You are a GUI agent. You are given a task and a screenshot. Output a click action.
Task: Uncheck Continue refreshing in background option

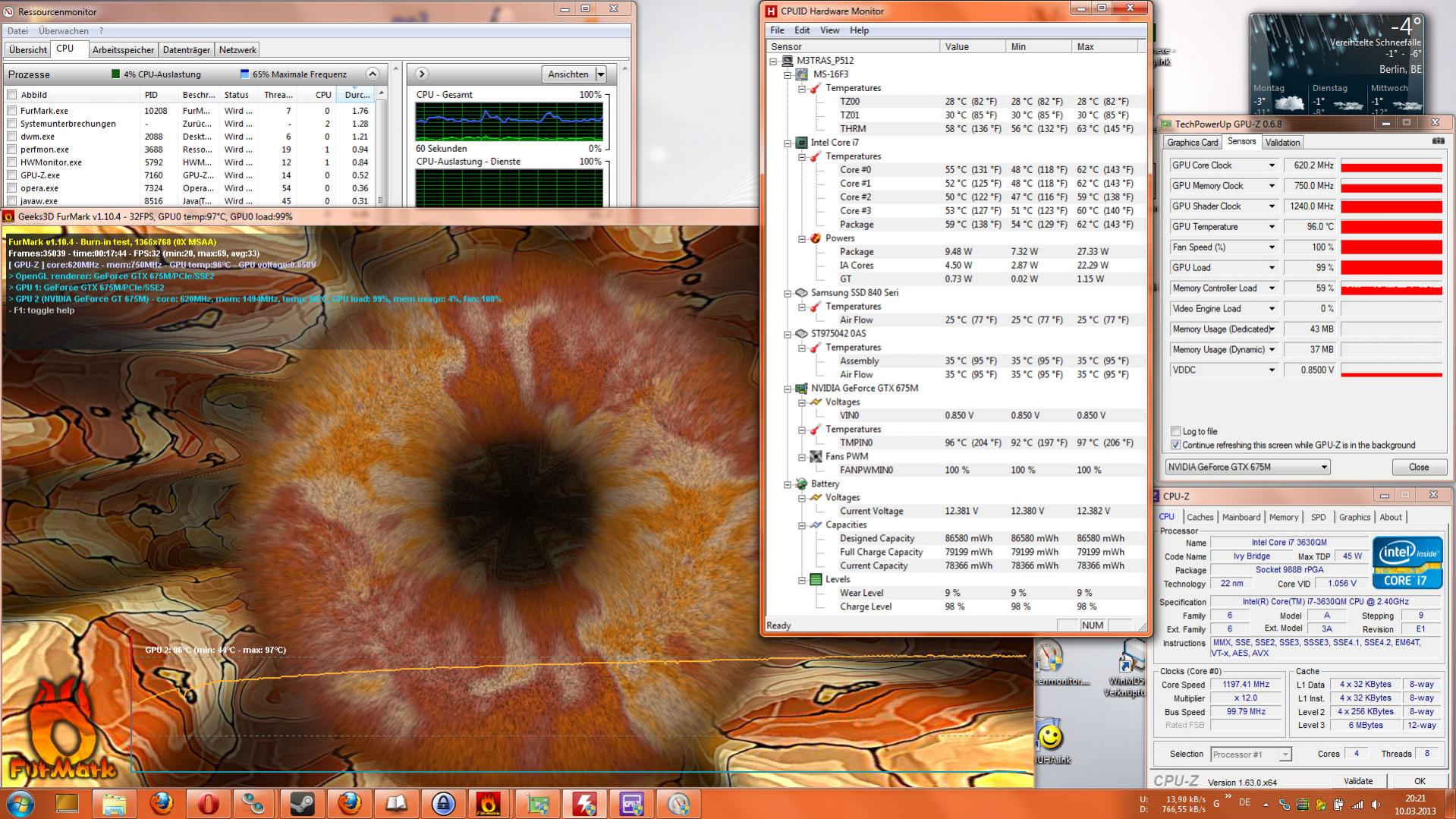[1175, 445]
